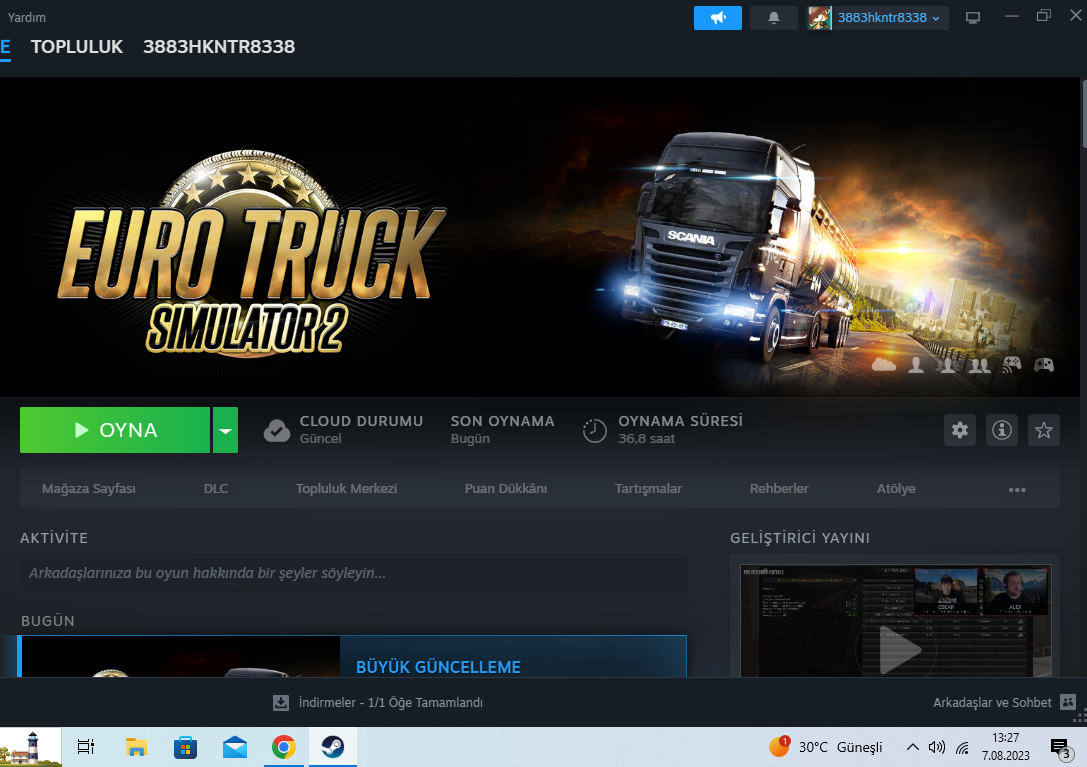Open volume control in system tray
This screenshot has height=767, width=1087.
click(x=937, y=747)
